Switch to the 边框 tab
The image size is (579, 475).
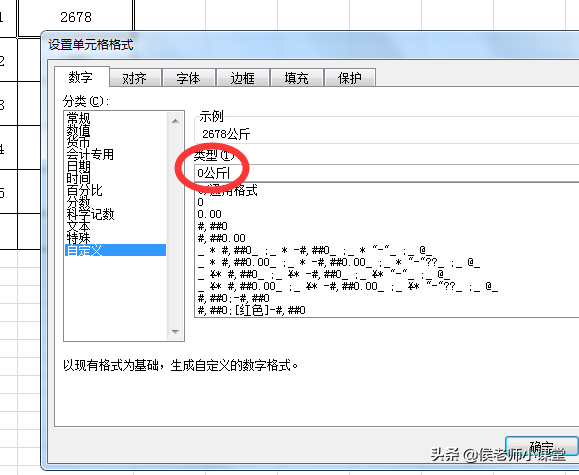[x=243, y=78]
